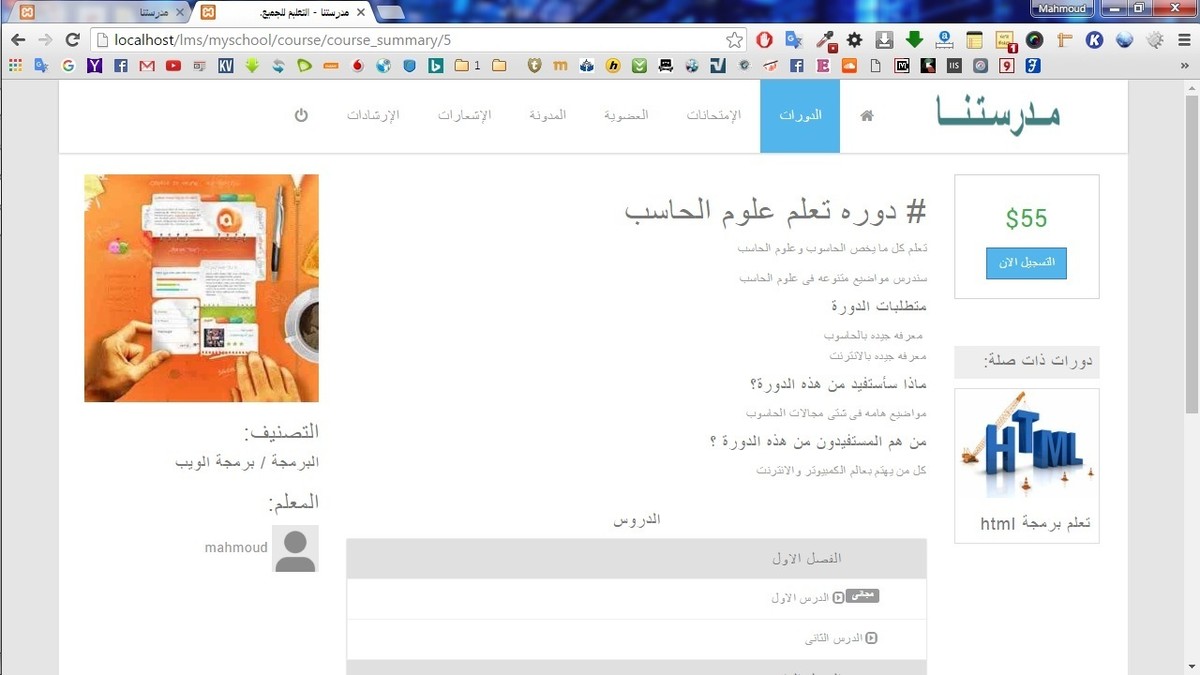Click the green down-arrow extension icon

point(914,40)
